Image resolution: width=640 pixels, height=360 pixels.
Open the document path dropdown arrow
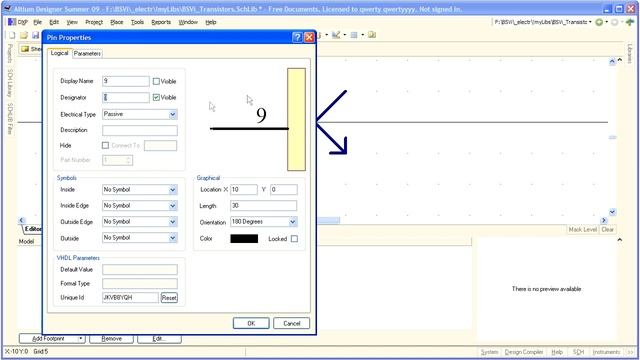[x=590, y=22]
